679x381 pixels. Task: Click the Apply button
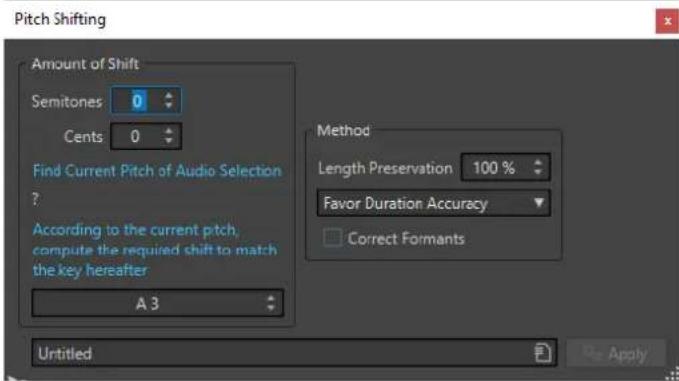pos(615,354)
